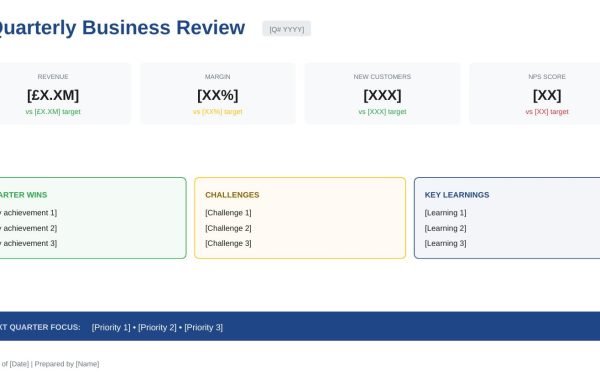
Task: Click the CHALLENGES heading
Action: 232,195
